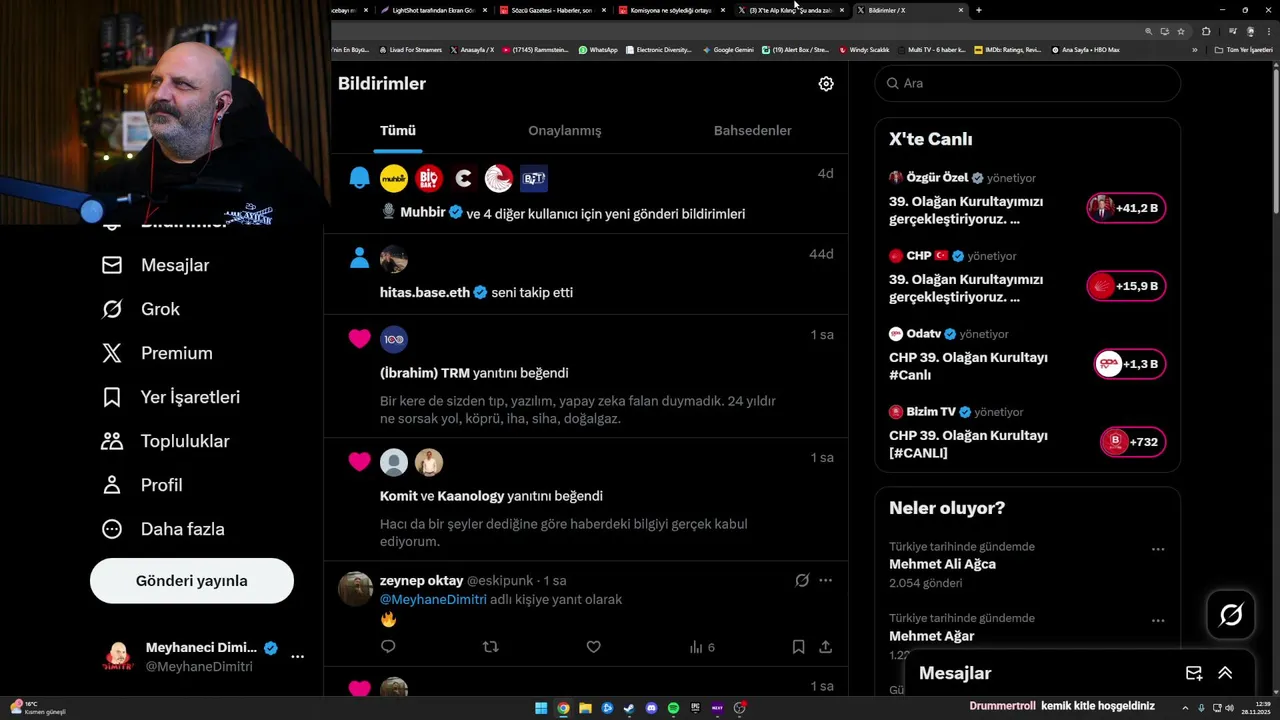Open notification settings gear icon

pos(826,84)
